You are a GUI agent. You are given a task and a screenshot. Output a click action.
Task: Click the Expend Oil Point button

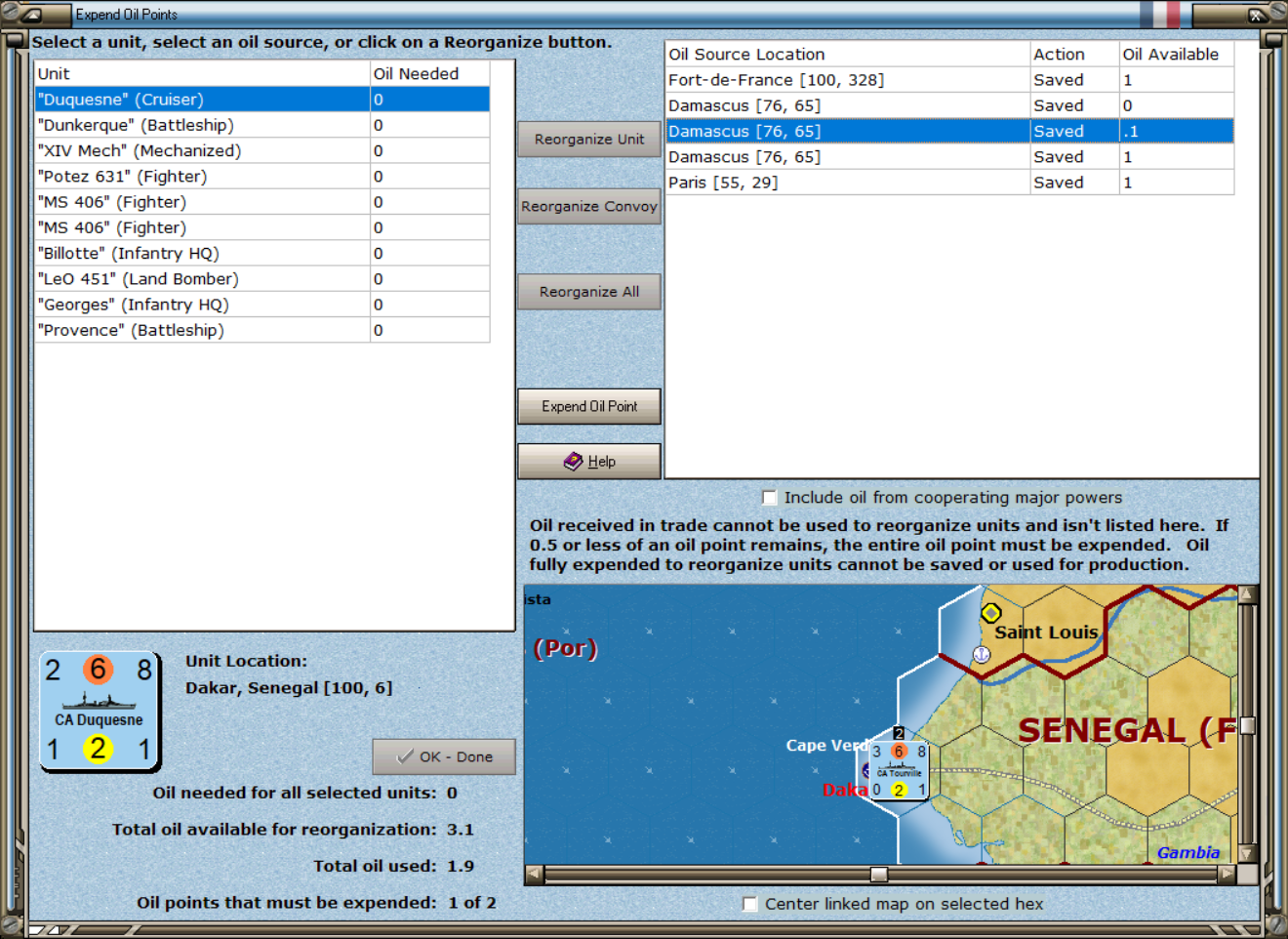pyautogui.click(x=589, y=406)
